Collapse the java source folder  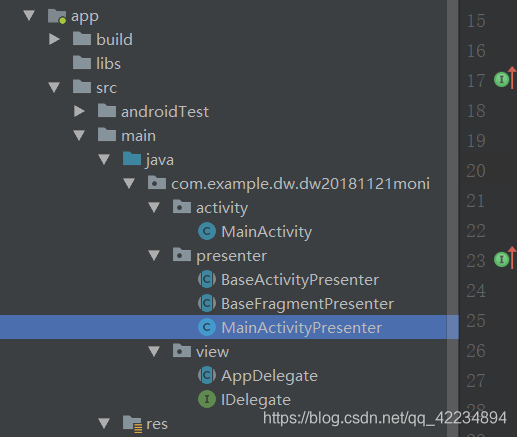coord(104,160)
